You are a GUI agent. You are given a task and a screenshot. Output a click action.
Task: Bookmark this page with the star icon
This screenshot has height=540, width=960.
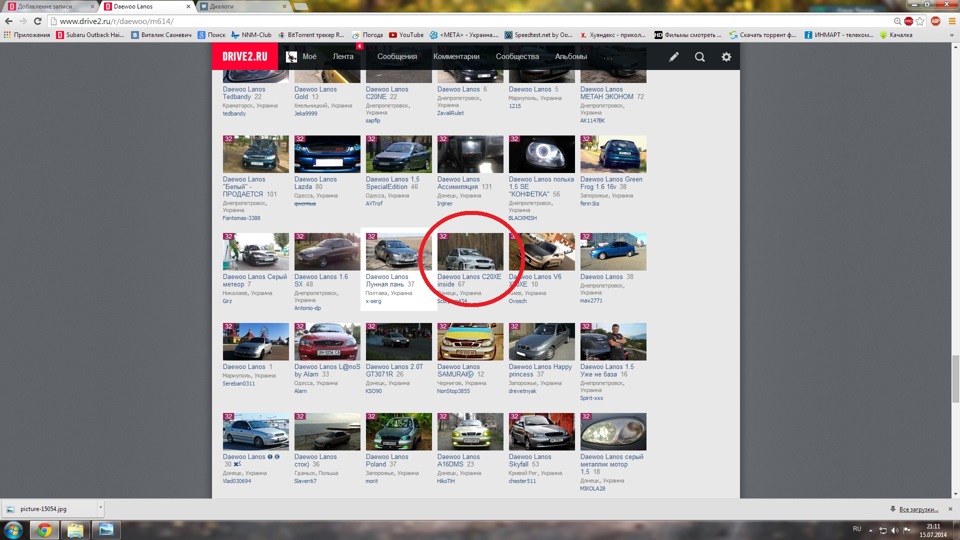click(920, 21)
